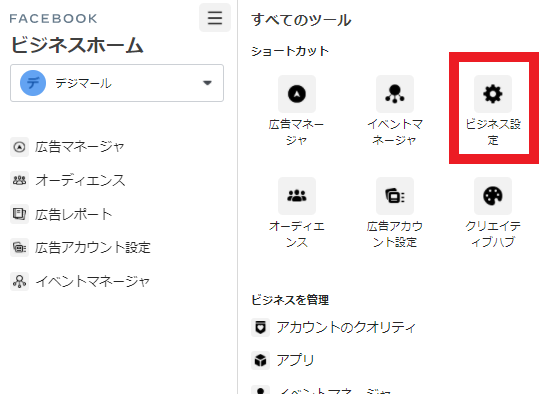This screenshot has width=543, height=394.
Task: Click the オーディエンス shortcut people icon
Action: click(297, 196)
